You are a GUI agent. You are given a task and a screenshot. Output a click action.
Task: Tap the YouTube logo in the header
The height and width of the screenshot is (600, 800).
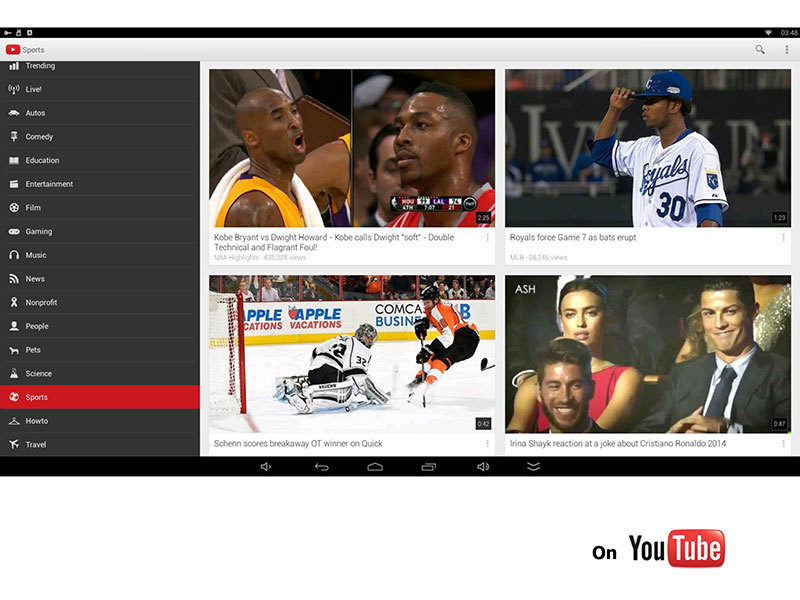(13, 49)
